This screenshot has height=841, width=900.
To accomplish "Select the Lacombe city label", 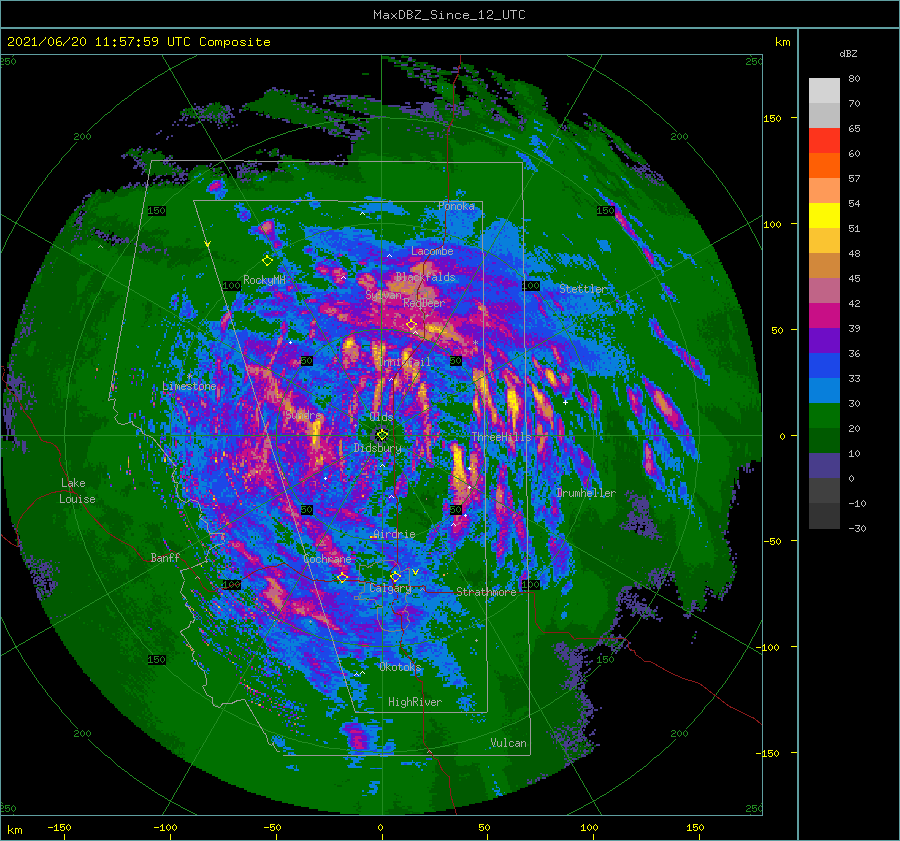I will click(432, 251).
